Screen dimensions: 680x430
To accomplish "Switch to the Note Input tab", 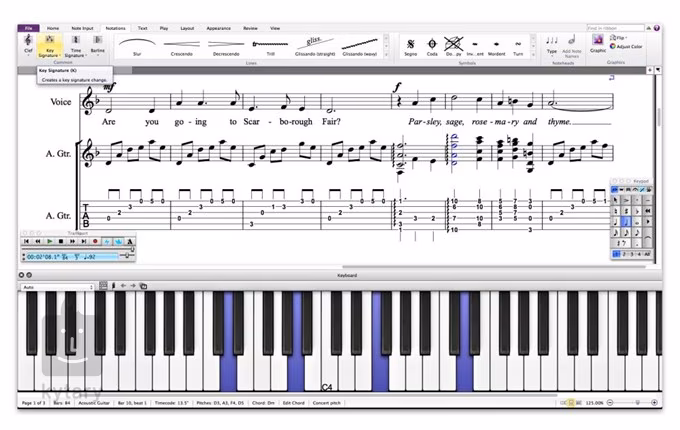I will click(82, 28).
